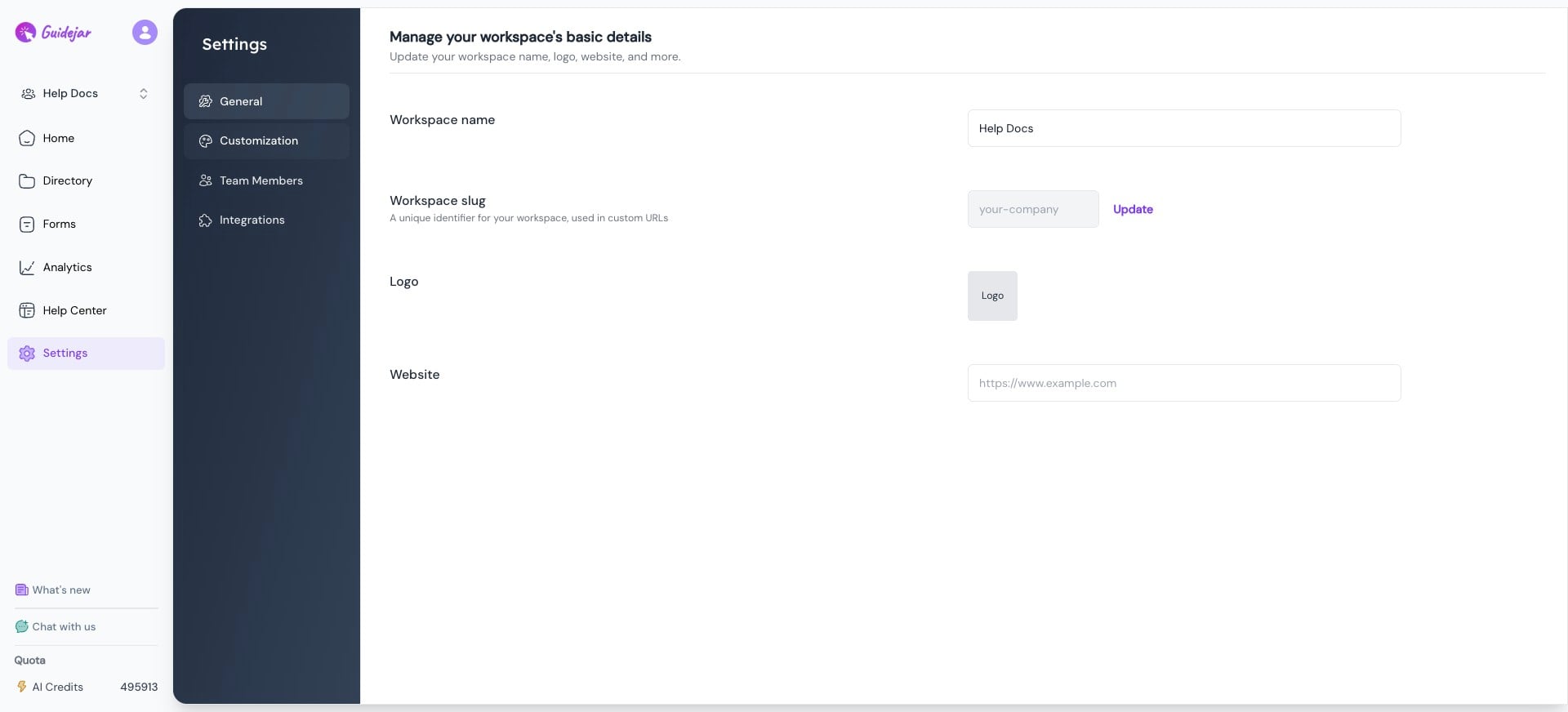Click the AI Credits lightning icon
1568x712 pixels.
coord(22,687)
